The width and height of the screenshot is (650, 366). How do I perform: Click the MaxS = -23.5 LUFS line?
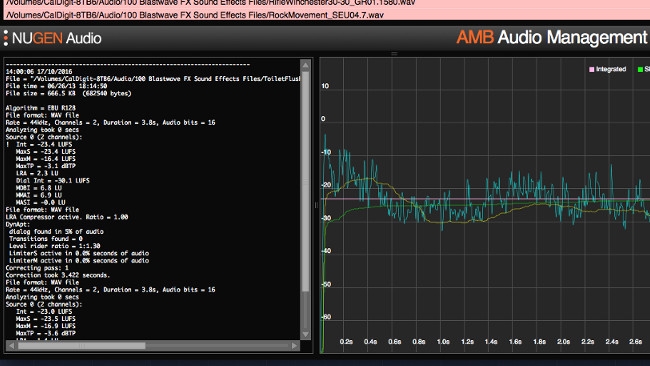click(46, 319)
